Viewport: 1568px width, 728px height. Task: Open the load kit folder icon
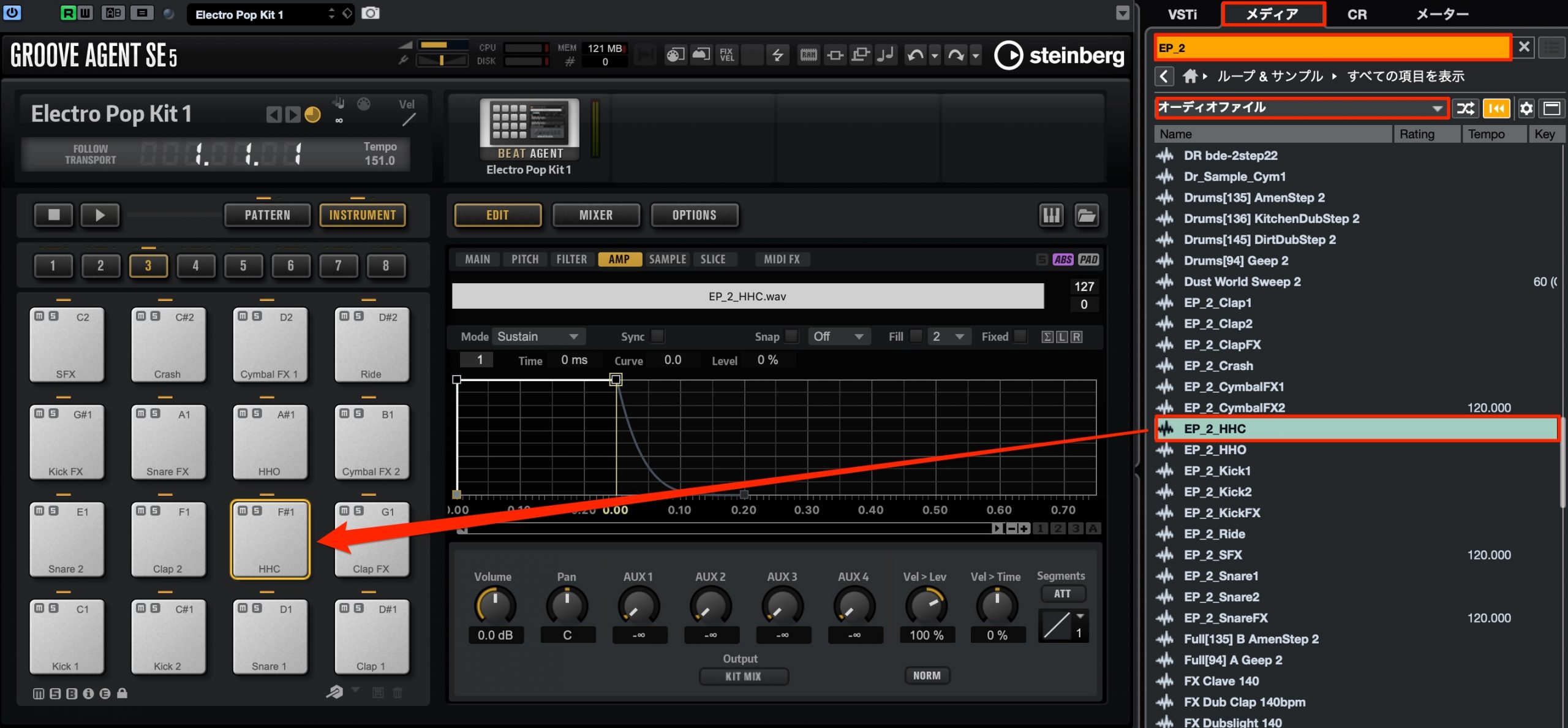point(1087,215)
